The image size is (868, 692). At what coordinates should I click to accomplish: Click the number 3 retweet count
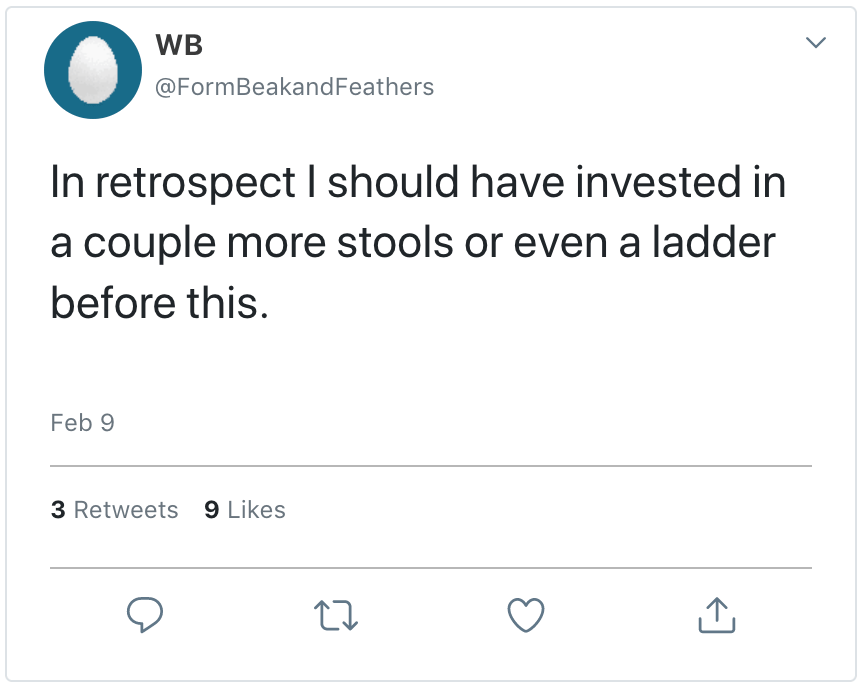[x=58, y=510]
